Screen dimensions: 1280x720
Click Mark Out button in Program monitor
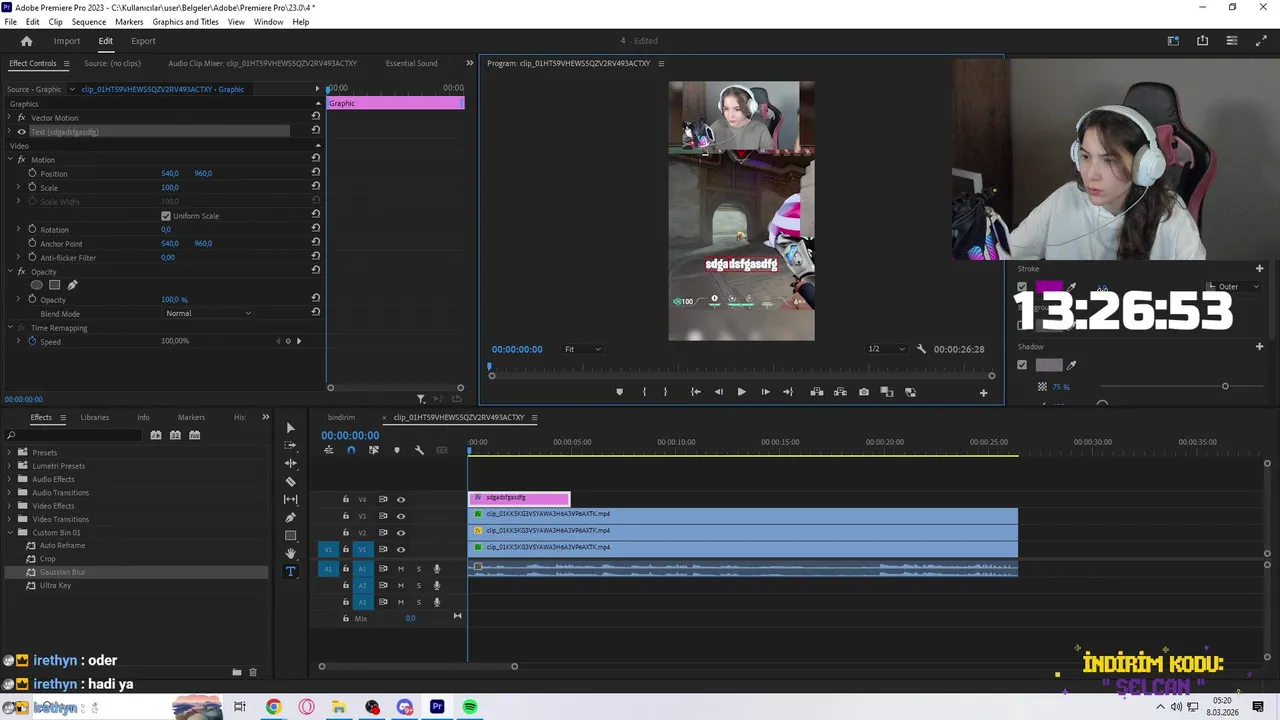666,392
